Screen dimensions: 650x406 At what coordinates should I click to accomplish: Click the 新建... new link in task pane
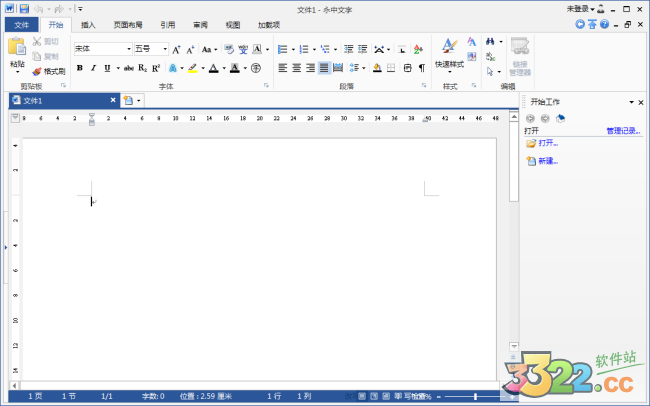point(548,161)
